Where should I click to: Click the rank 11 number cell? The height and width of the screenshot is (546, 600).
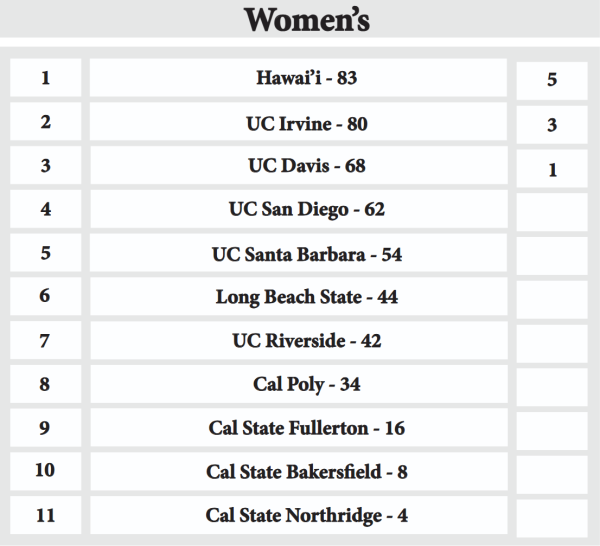pos(45,516)
